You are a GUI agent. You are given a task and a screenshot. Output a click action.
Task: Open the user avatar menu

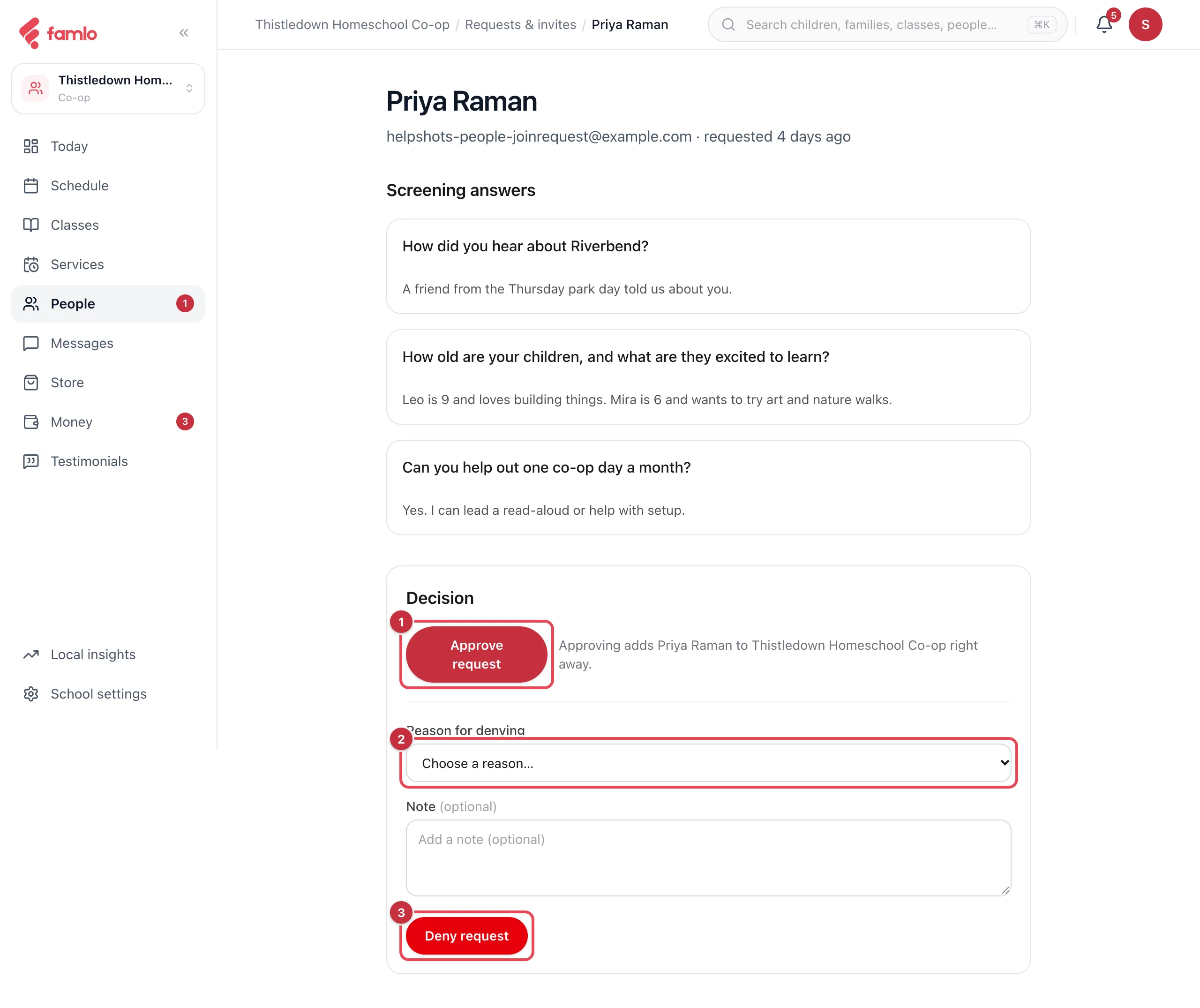click(1145, 24)
